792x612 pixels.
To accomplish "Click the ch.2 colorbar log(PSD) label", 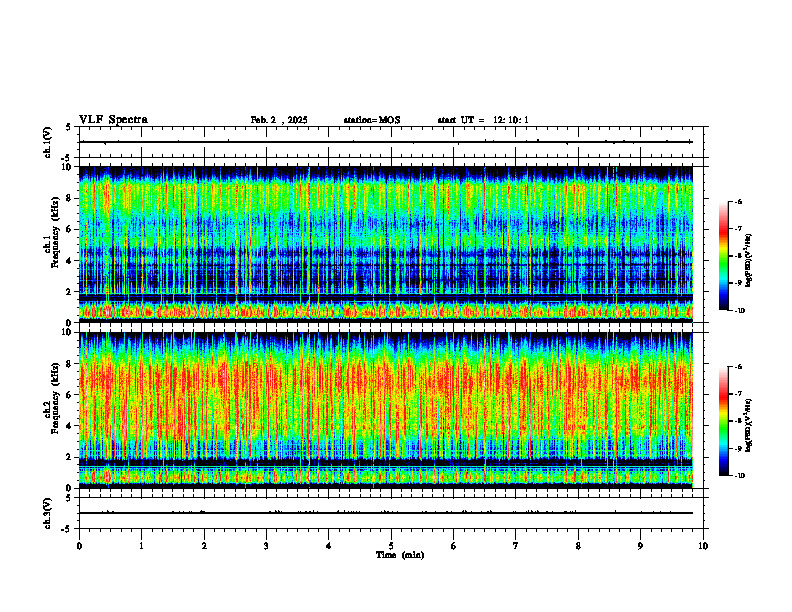I will (x=749, y=425).
